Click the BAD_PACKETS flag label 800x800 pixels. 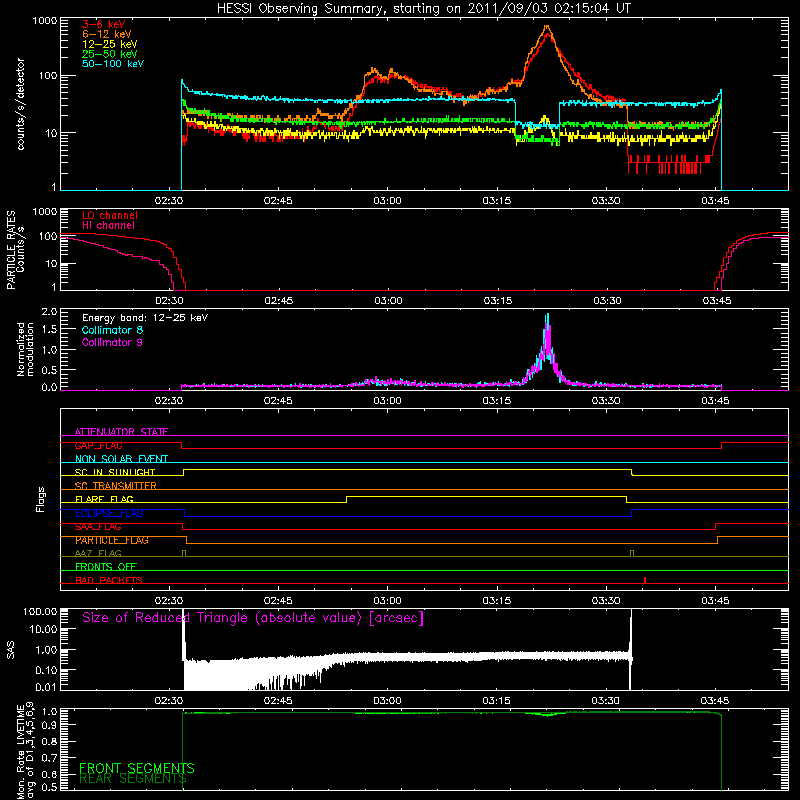[109, 580]
